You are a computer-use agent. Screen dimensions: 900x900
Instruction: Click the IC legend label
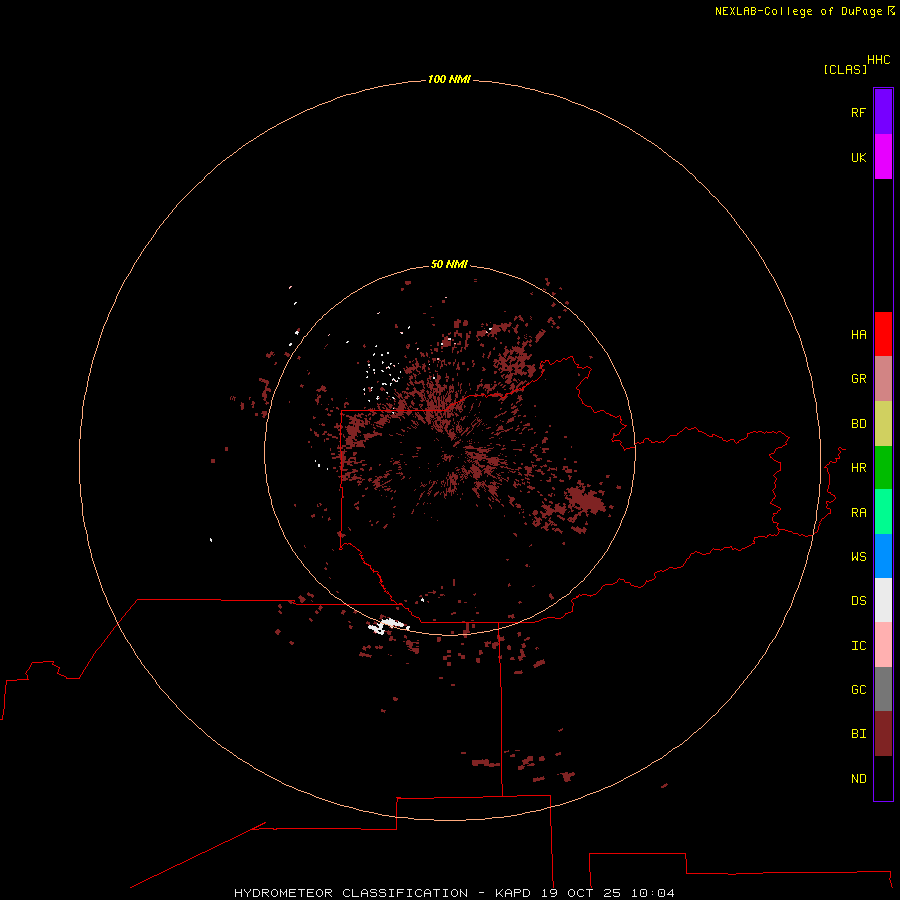(x=858, y=646)
